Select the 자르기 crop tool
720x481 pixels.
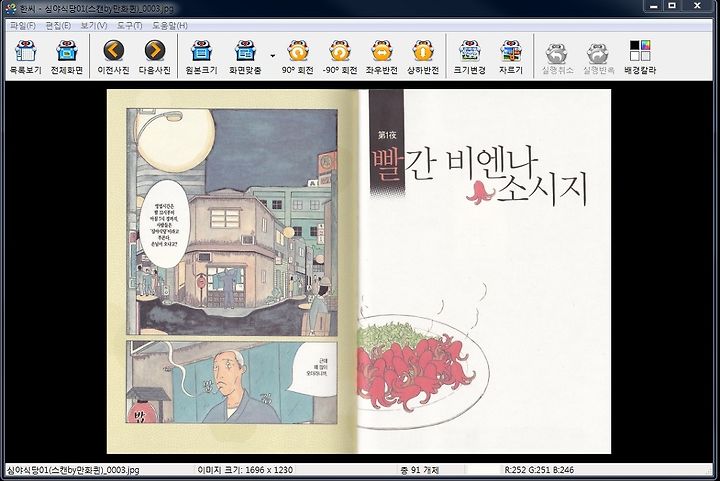click(x=511, y=57)
